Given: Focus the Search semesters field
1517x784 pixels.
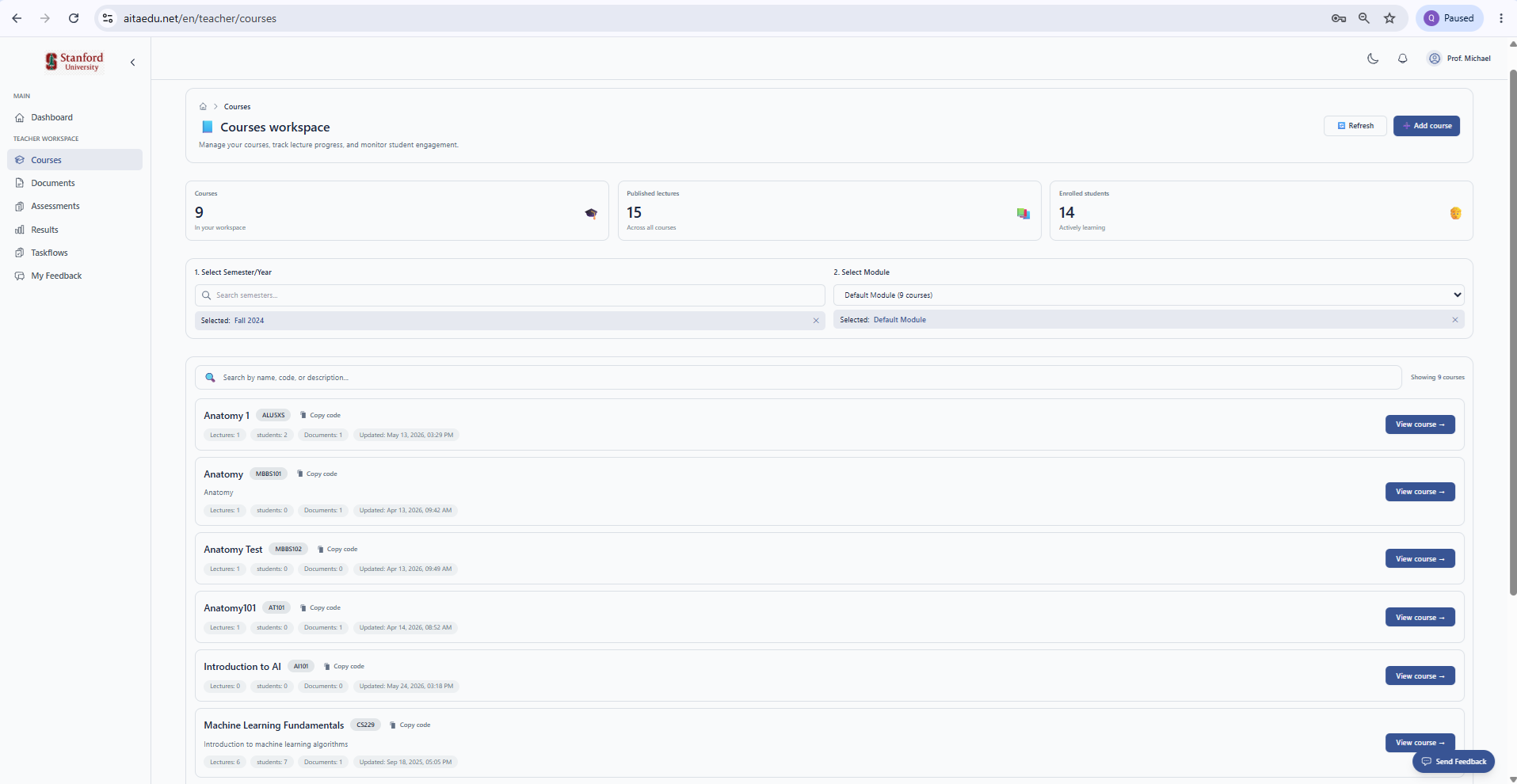Looking at the screenshot, I should 510,295.
